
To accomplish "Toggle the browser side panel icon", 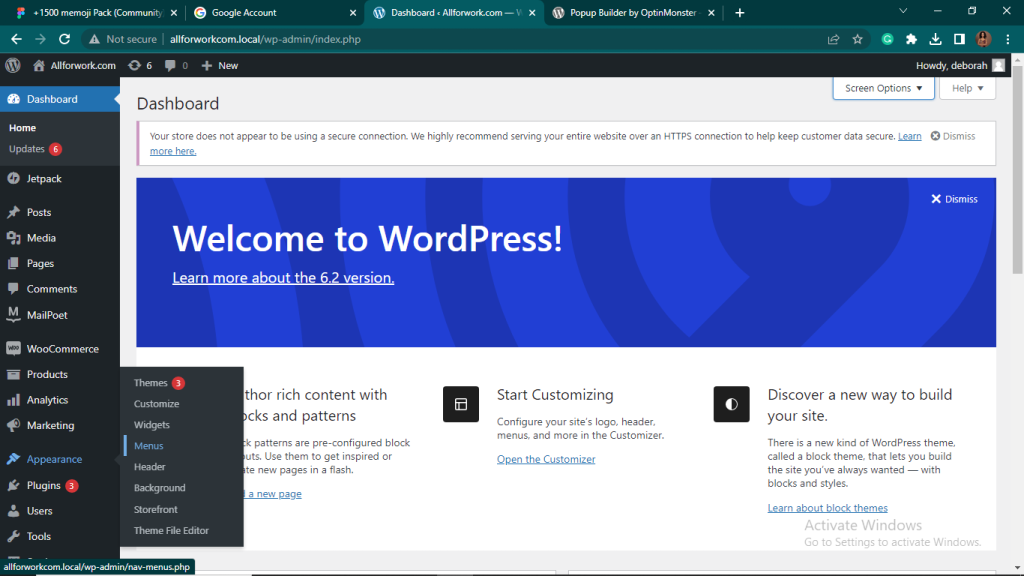I will (959, 39).
